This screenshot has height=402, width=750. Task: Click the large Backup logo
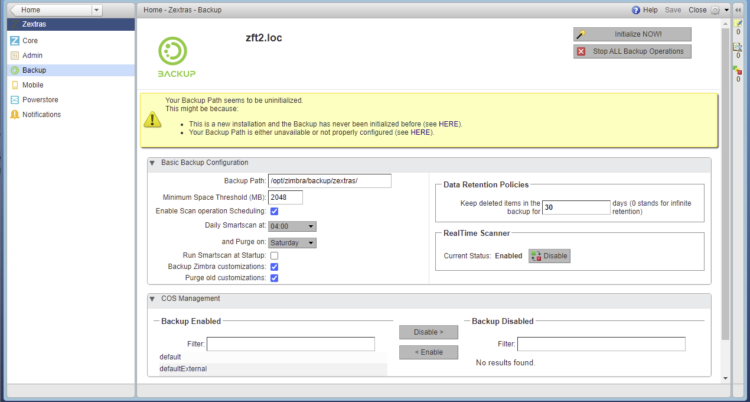point(176,57)
